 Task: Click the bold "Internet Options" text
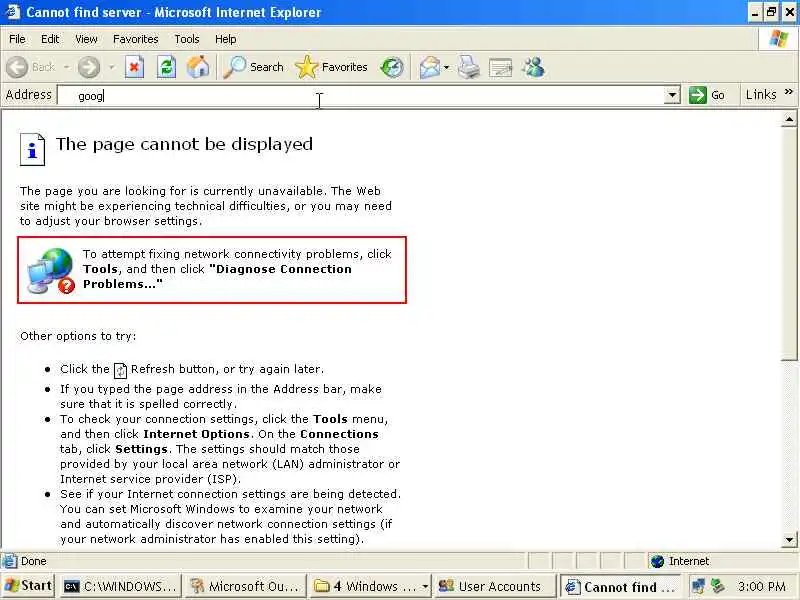coord(196,434)
